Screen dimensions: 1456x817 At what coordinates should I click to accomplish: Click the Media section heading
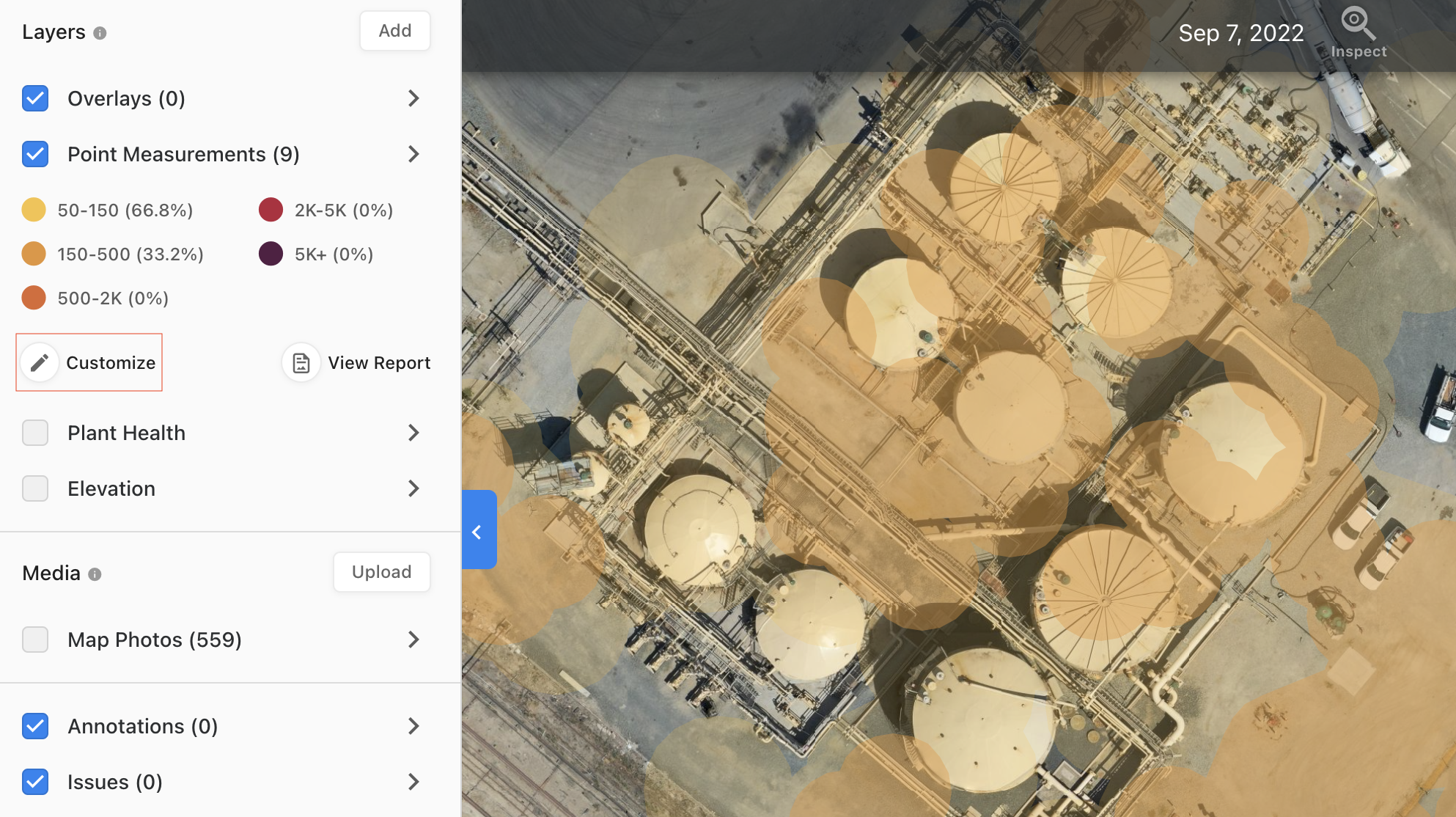click(x=51, y=574)
